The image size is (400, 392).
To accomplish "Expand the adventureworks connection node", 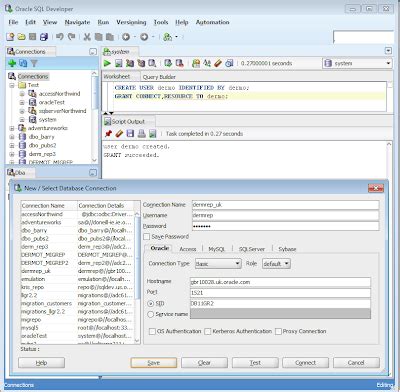I will [x=12, y=128].
